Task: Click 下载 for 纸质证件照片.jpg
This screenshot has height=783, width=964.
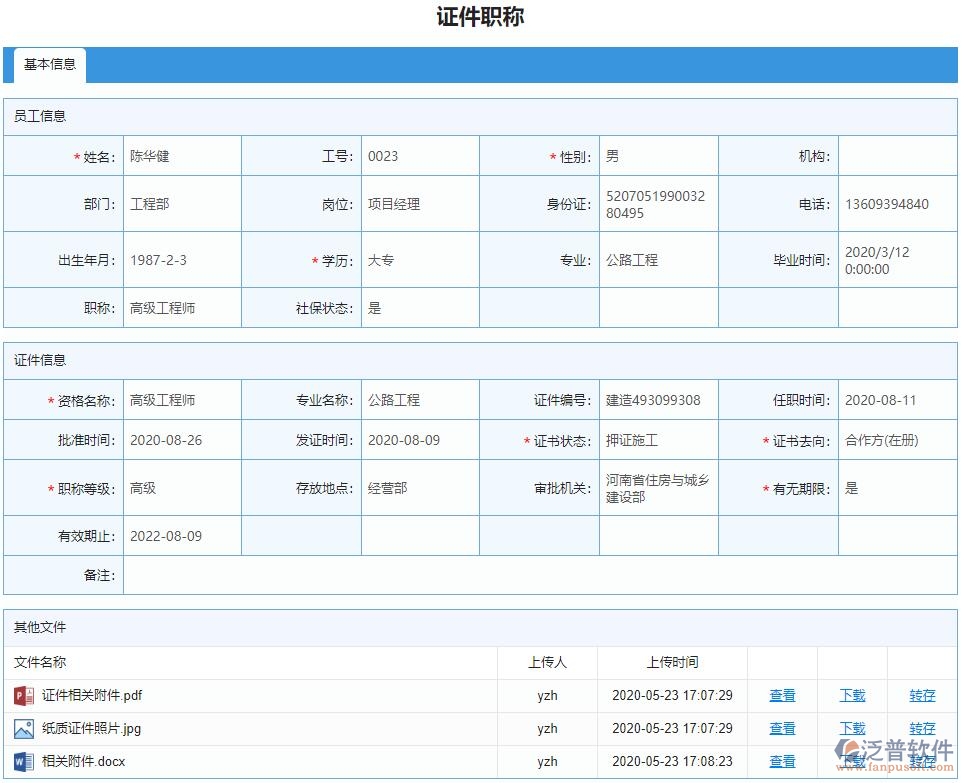Action: (x=851, y=728)
